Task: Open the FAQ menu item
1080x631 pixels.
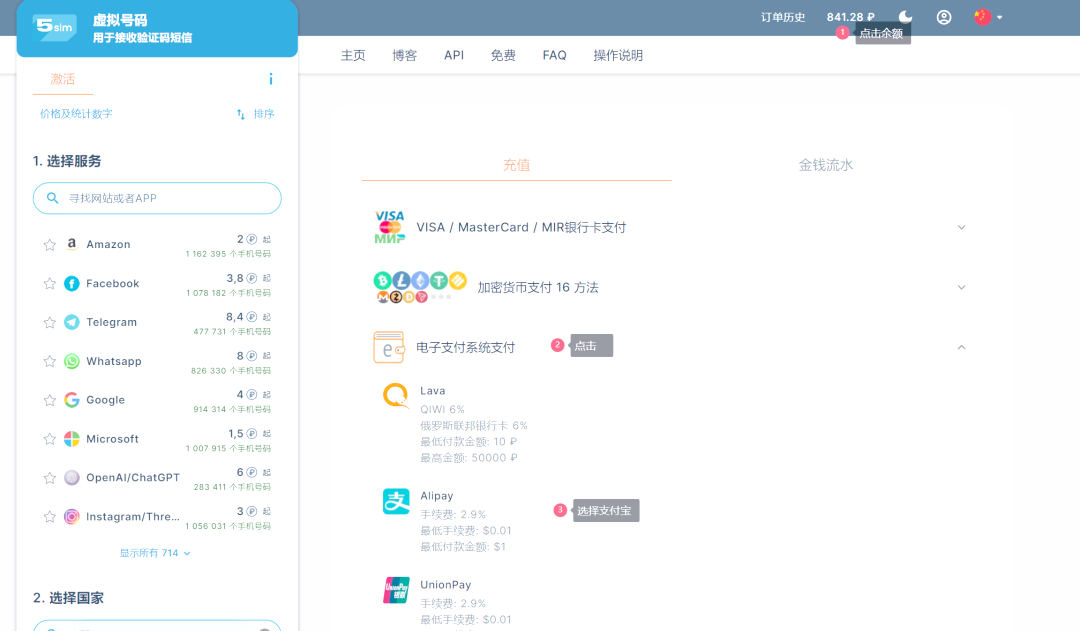Action: [x=554, y=55]
